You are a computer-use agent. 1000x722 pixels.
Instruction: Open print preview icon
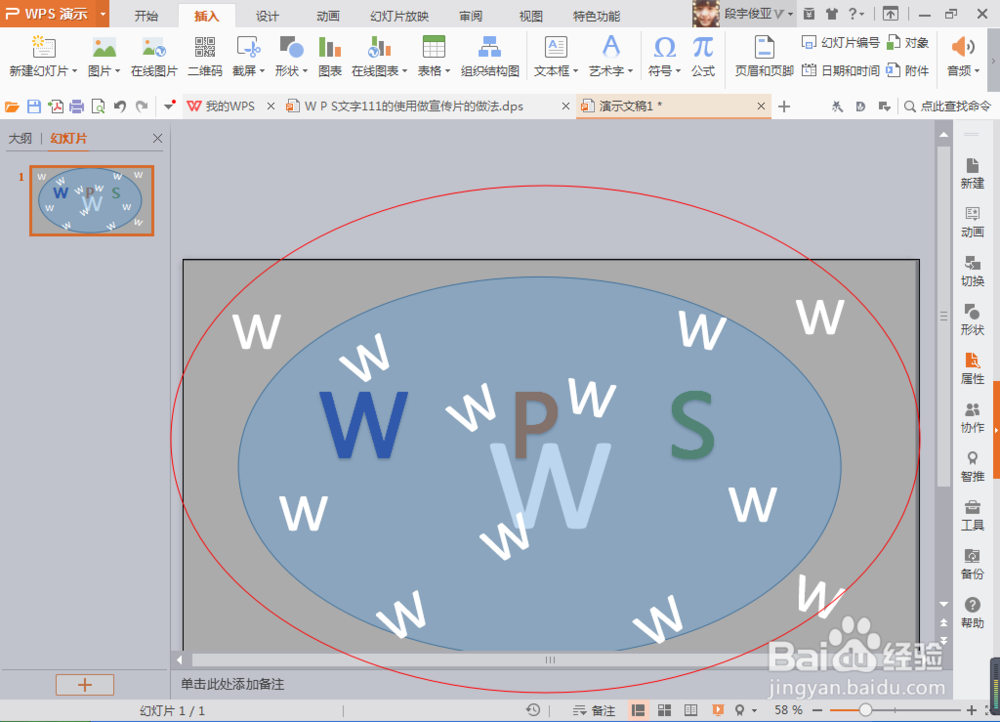click(98, 107)
